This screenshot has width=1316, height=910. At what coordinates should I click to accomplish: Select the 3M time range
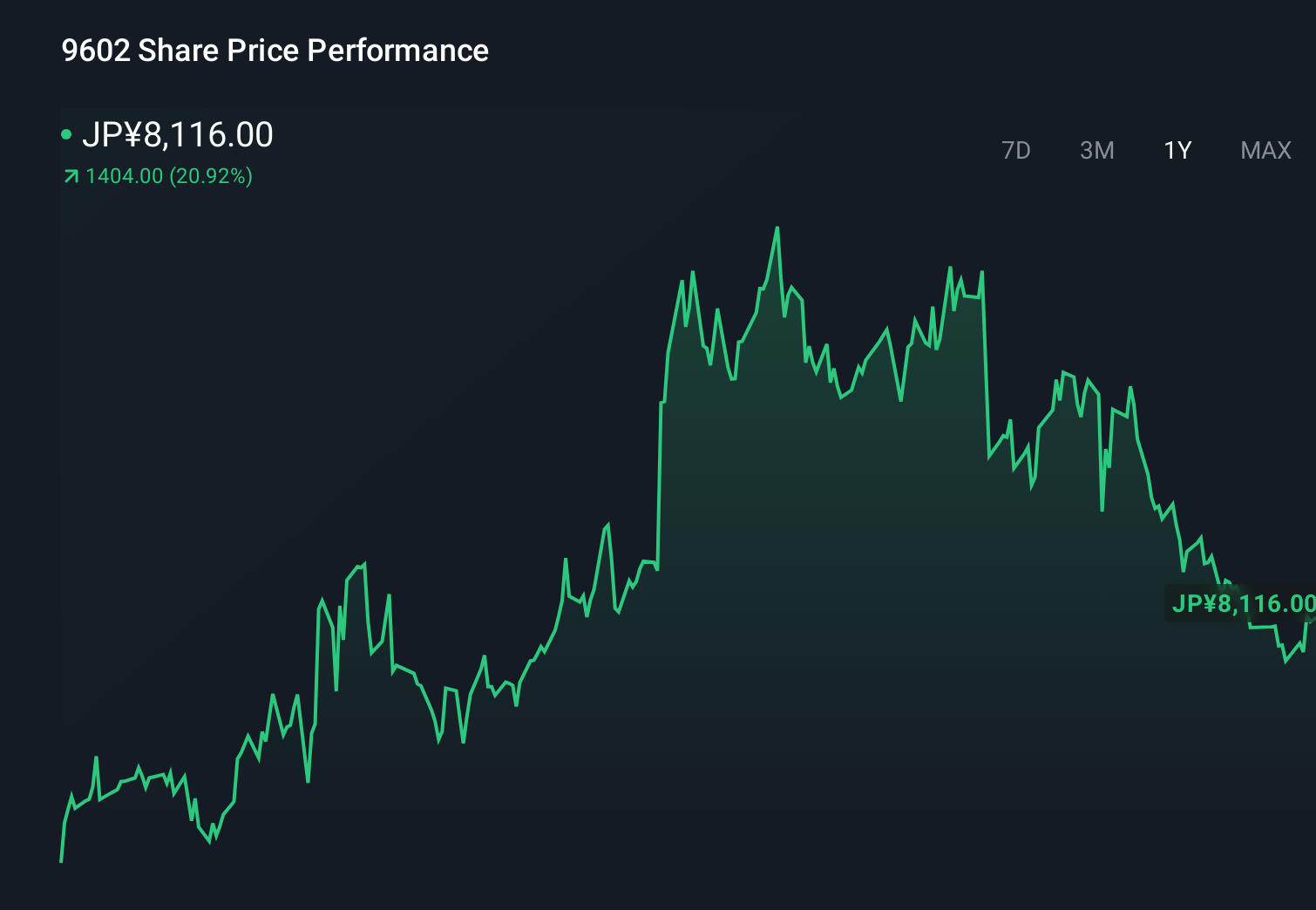1096,151
